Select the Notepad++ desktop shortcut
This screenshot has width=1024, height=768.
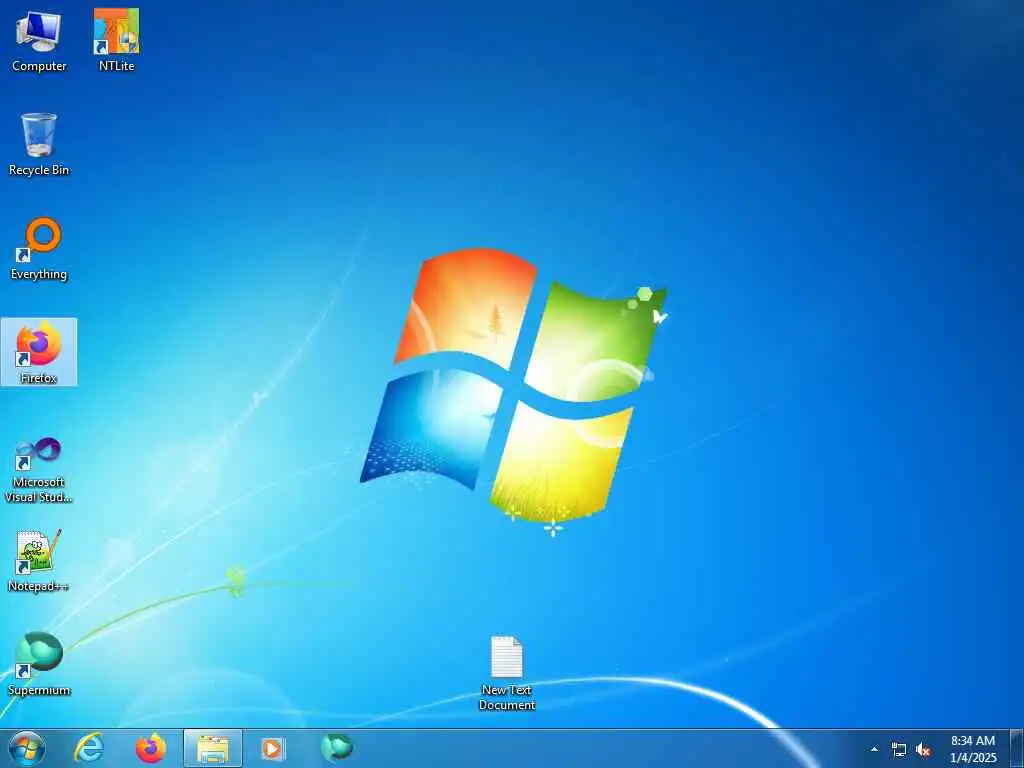(x=38, y=561)
